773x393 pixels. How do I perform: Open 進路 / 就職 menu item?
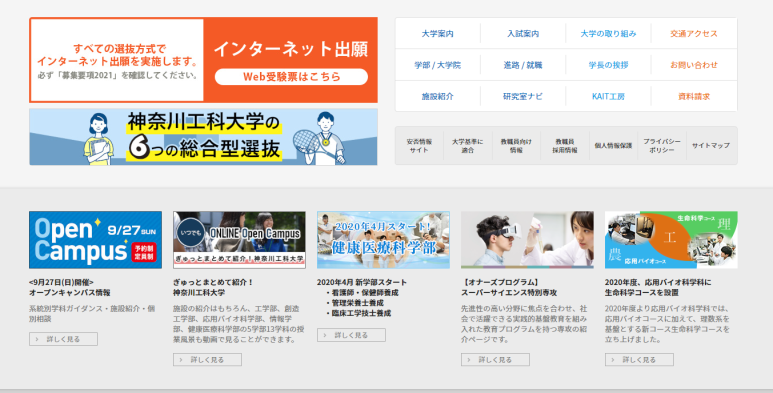pyautogui.click(x=523, y=65)
